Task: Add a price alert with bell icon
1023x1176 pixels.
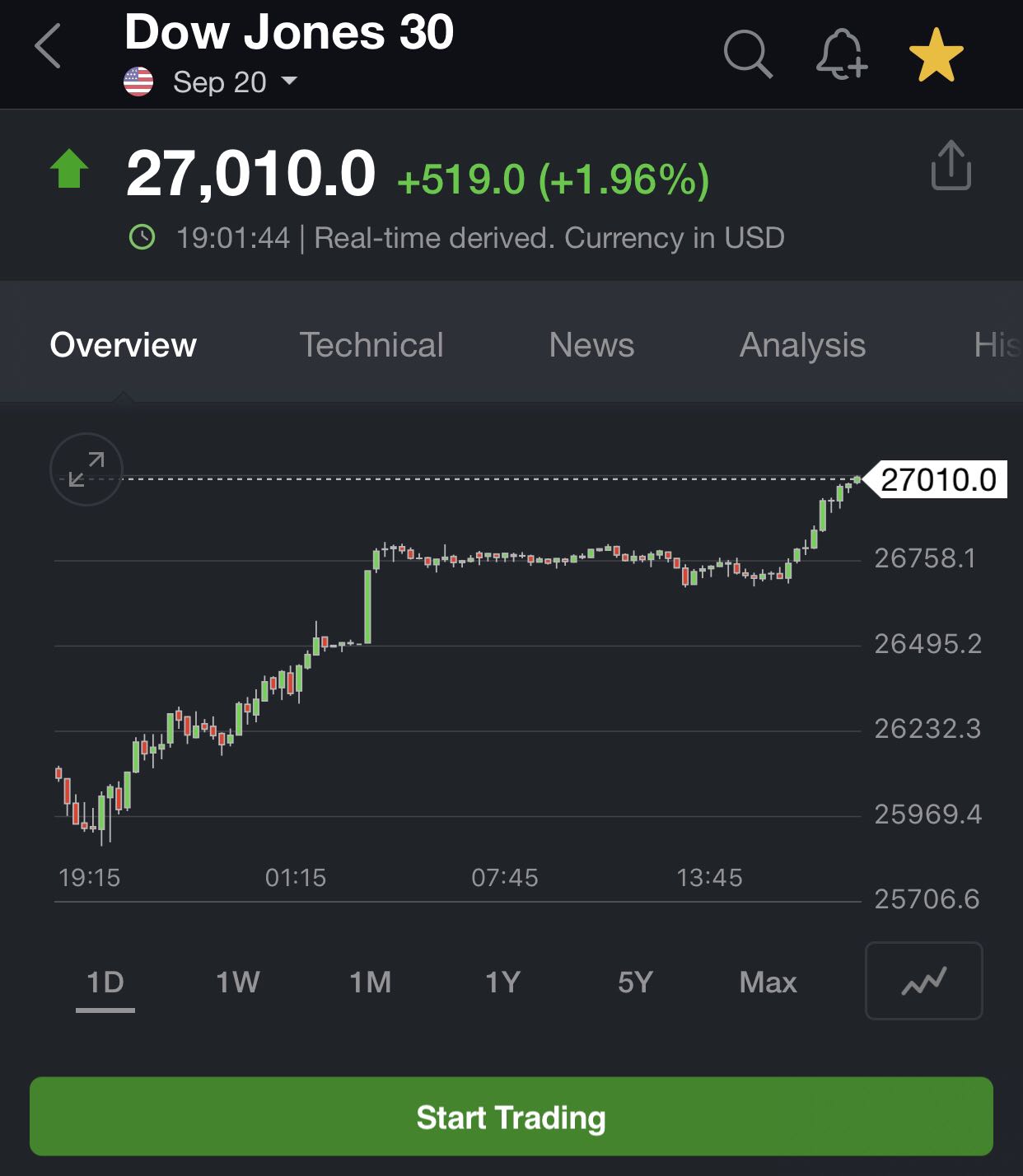Action: point(841,54)
